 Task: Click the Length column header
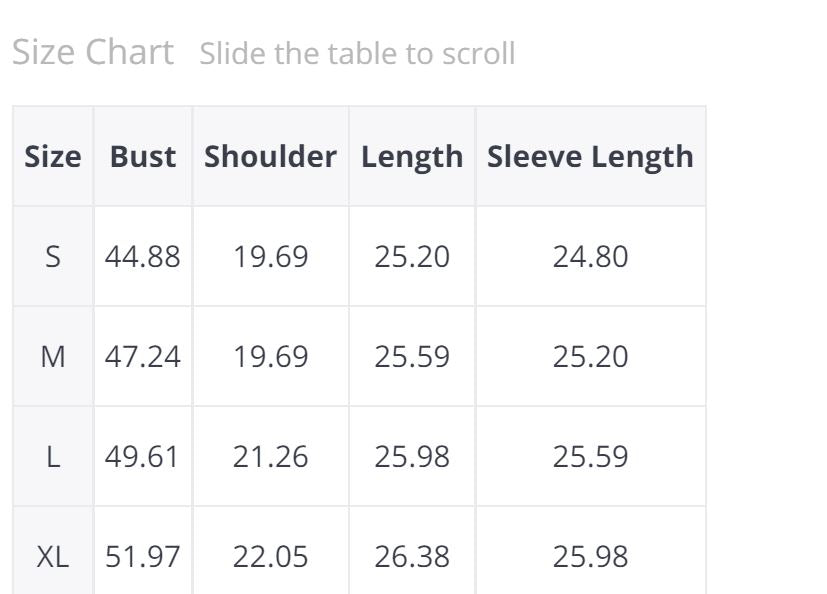[x=412, y=156]
